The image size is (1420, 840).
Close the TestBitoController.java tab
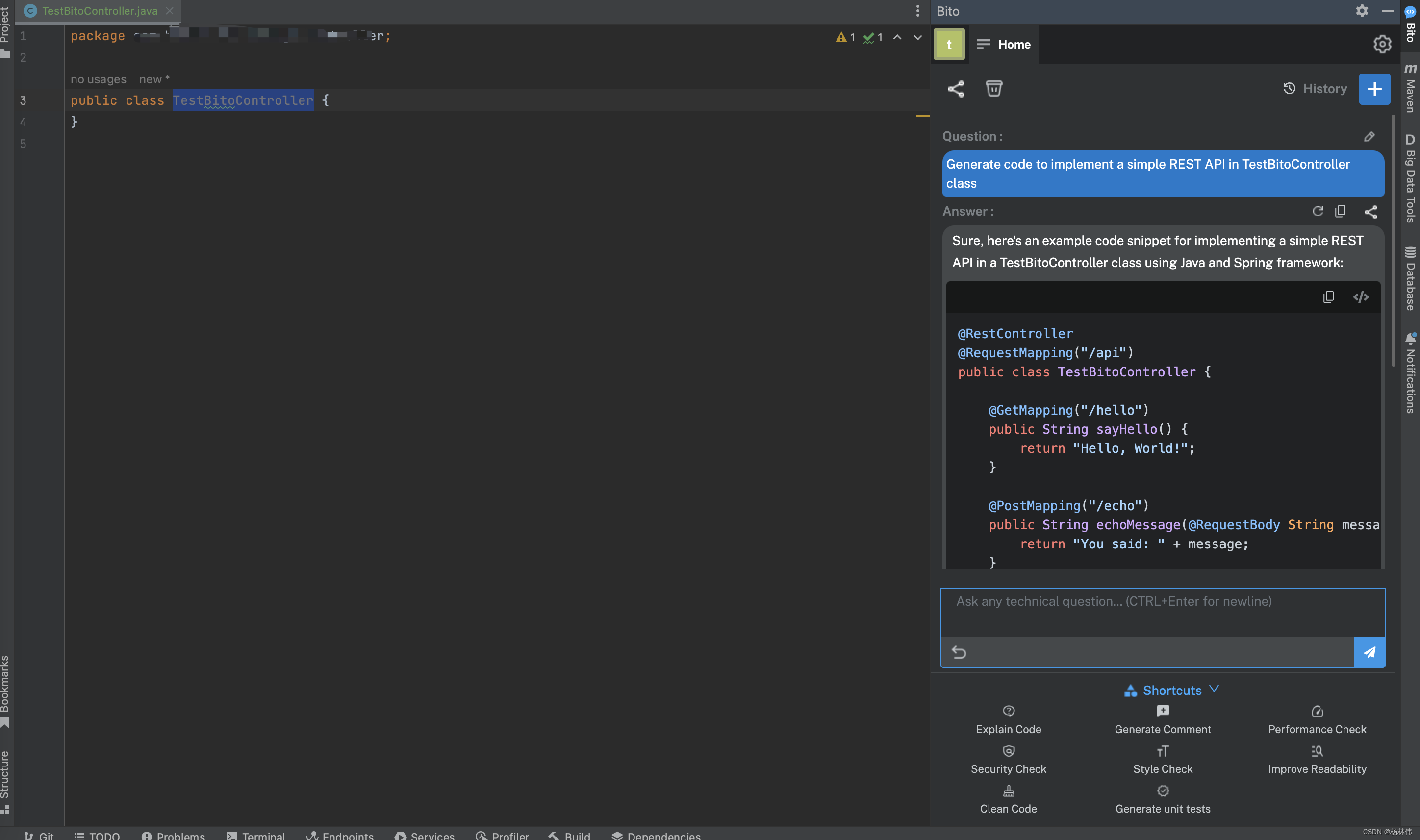coord(169,11)
